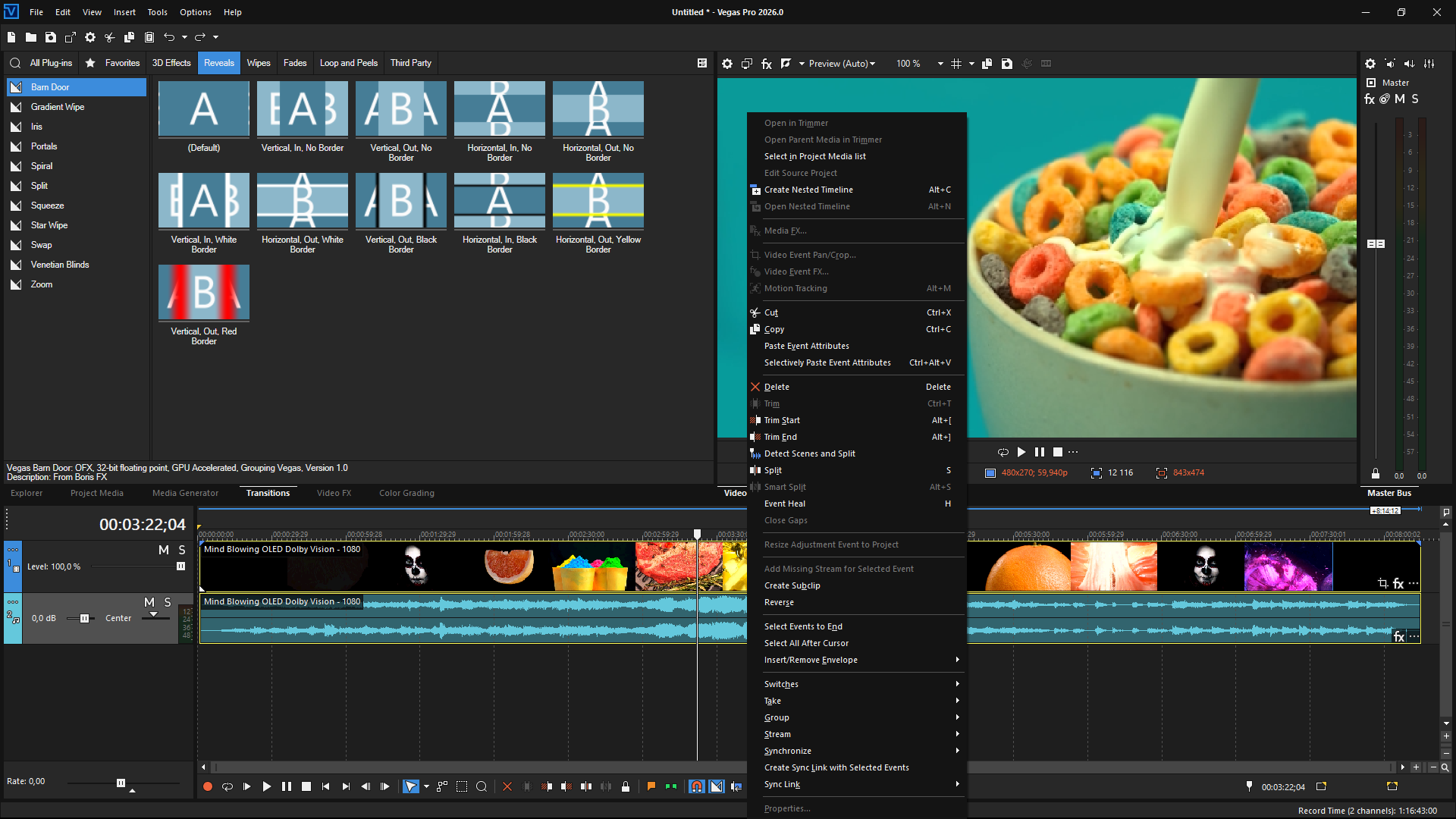
Task: Click the Record button in the timeline toolbar
Action: pos(208,787)
